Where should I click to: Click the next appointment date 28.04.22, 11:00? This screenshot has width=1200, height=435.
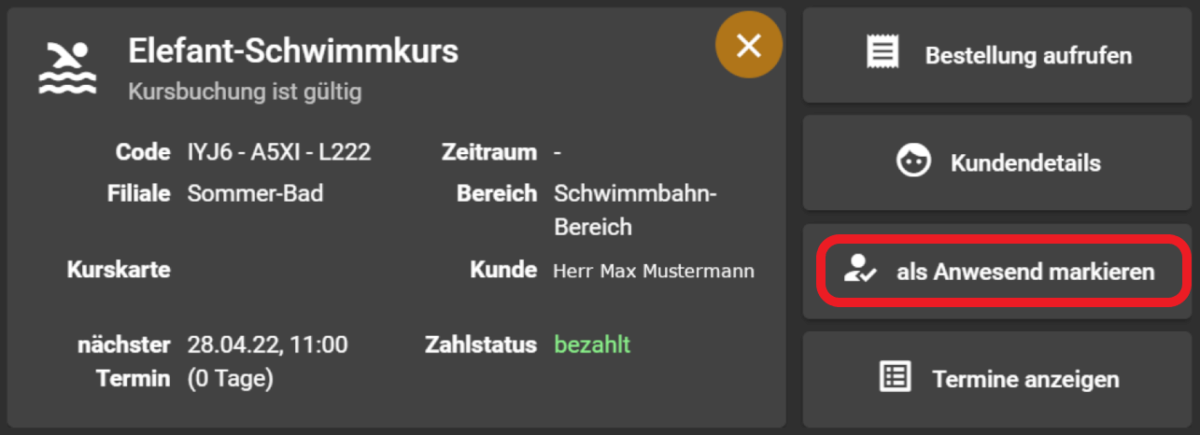267,345
